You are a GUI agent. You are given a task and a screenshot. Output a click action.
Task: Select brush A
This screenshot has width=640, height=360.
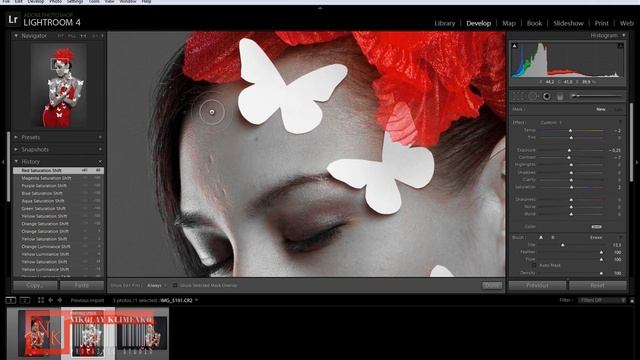point(541,237)
